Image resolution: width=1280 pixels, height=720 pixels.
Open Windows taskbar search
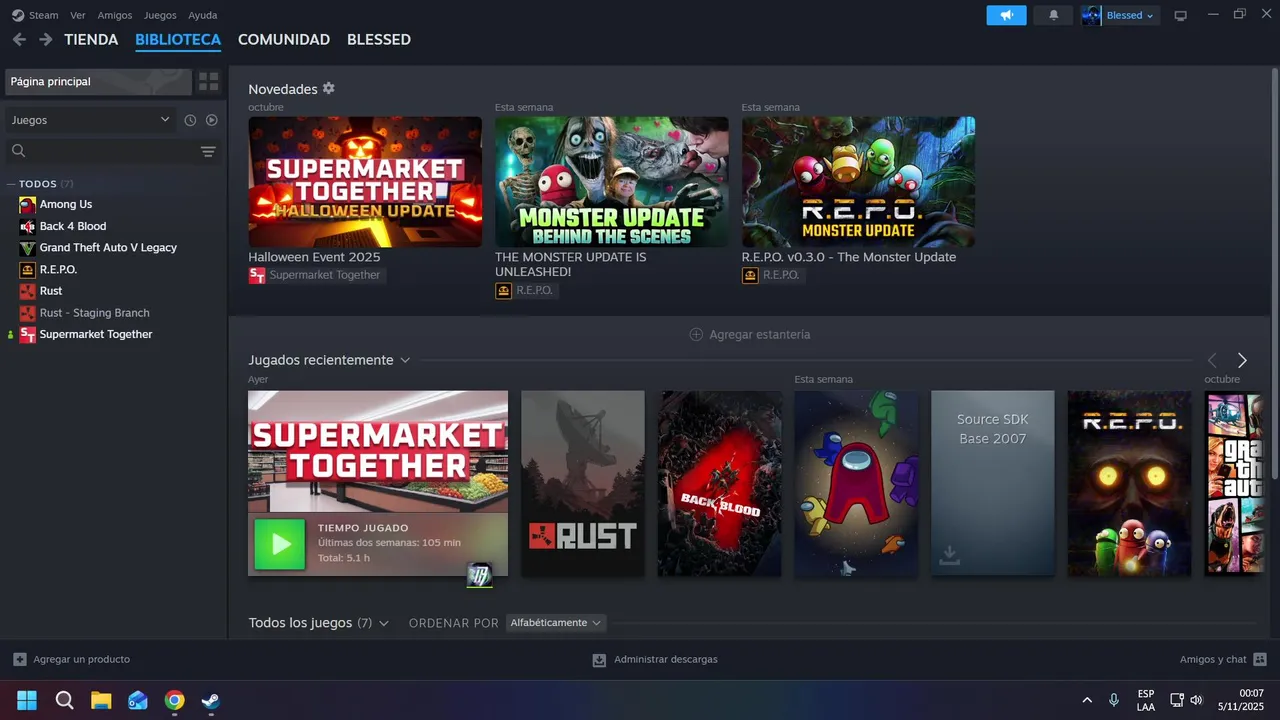tap(64, 700)
